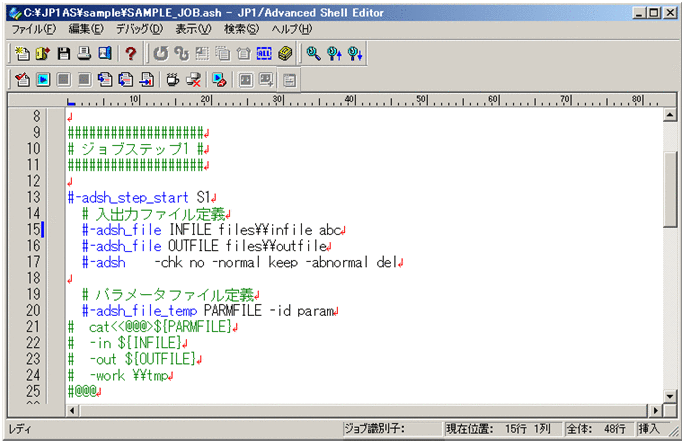Click "OUTFILE" on line 16
Viewport: 685px width, 445px height.
coord(193,245)
